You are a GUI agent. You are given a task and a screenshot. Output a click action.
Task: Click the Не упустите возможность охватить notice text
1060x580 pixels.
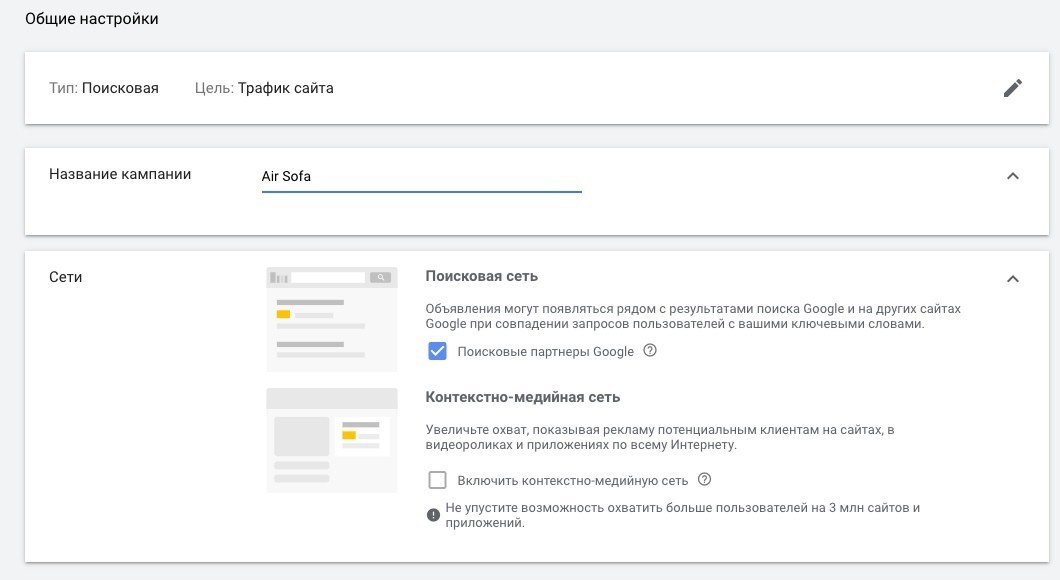click(x=683, y=515)
